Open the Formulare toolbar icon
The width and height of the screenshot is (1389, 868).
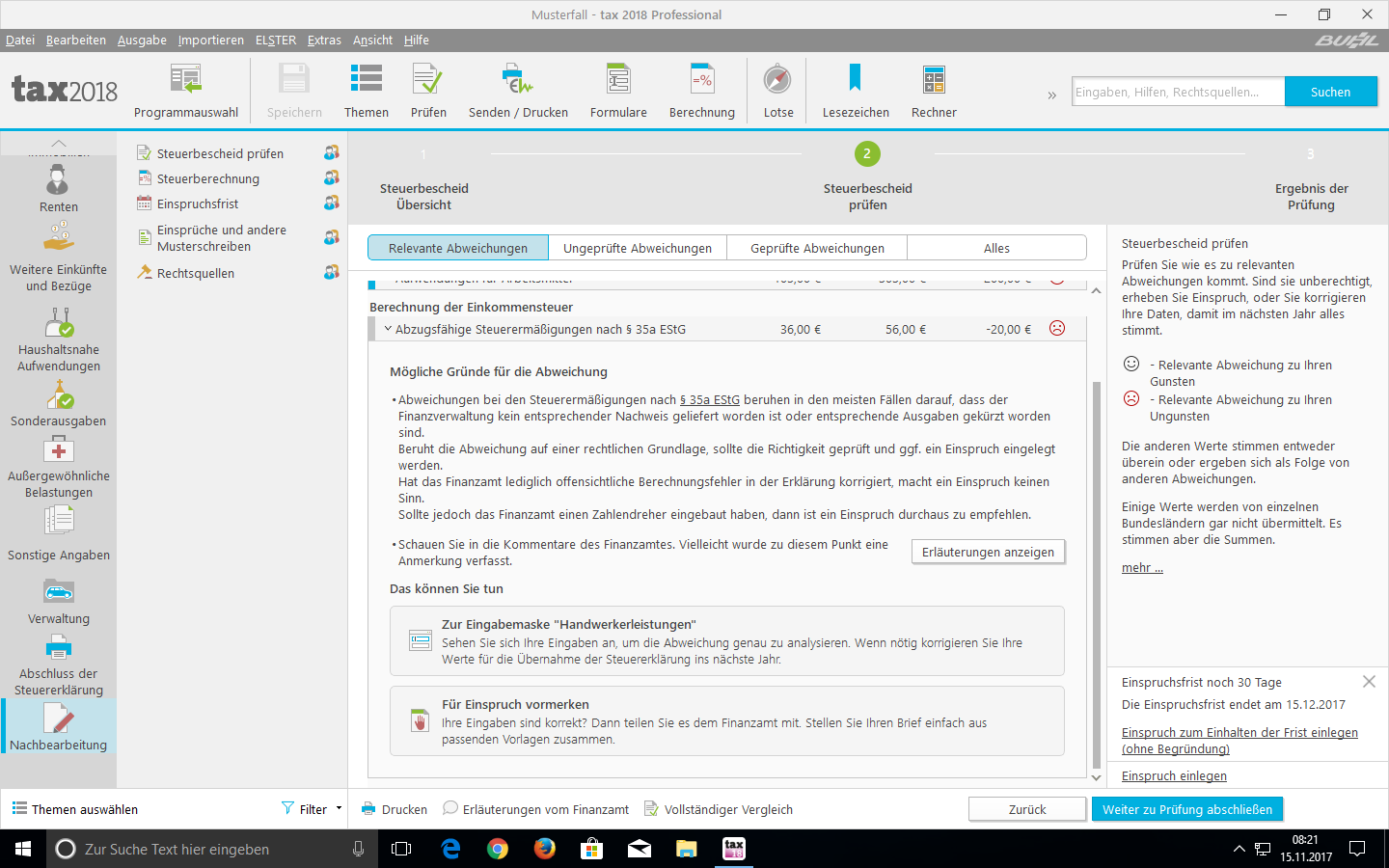click(618, 79)
